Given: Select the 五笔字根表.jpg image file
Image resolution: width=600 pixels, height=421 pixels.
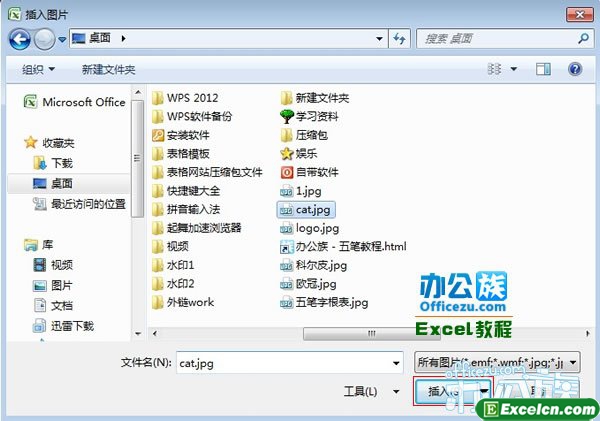Looking at the screenshot, I should point(324,302).
